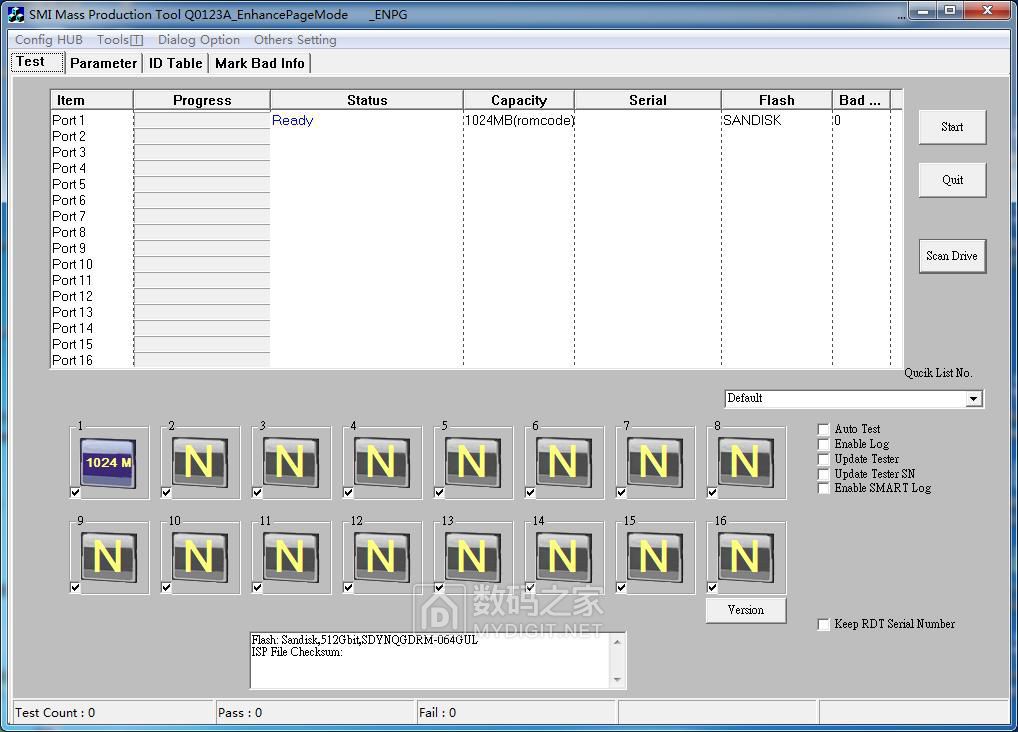The height and width of the screenshot is (732, 1018).
Task: Toggle the Enable SMART Log checkbox
Action: pyautogui.click(x=824, y=488)
